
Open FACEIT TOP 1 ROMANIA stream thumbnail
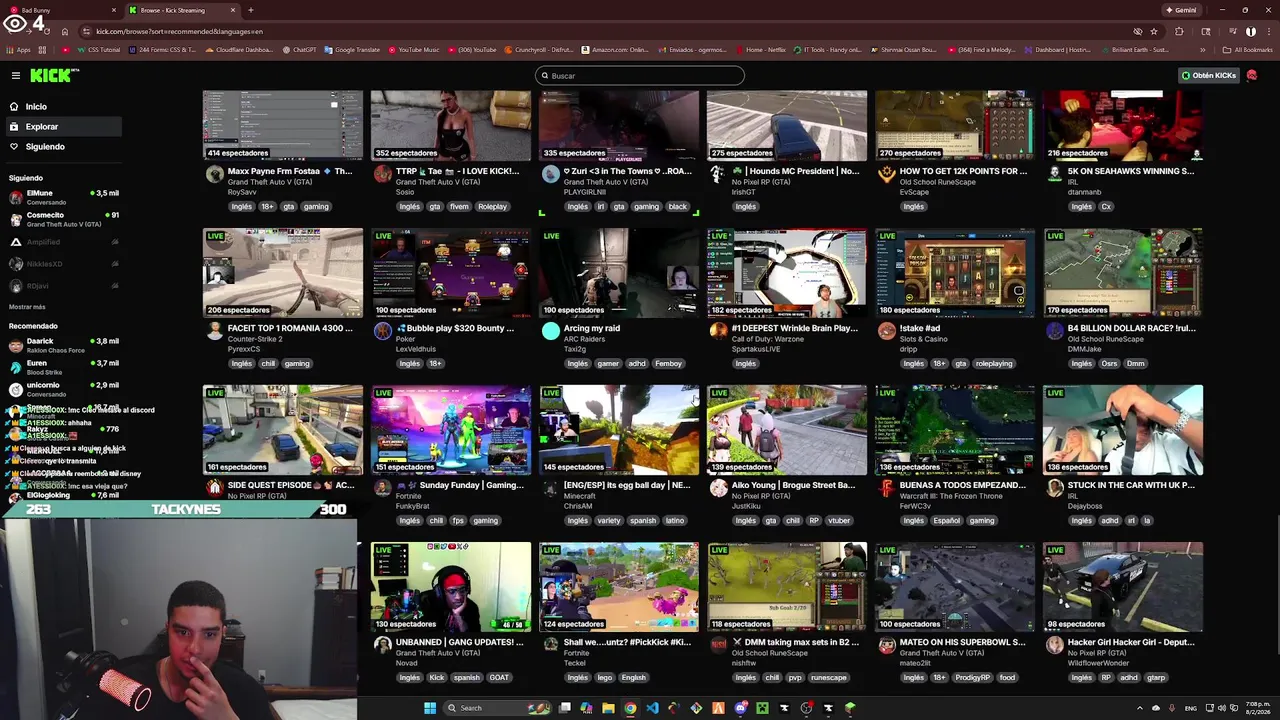[x=283, y=272]
